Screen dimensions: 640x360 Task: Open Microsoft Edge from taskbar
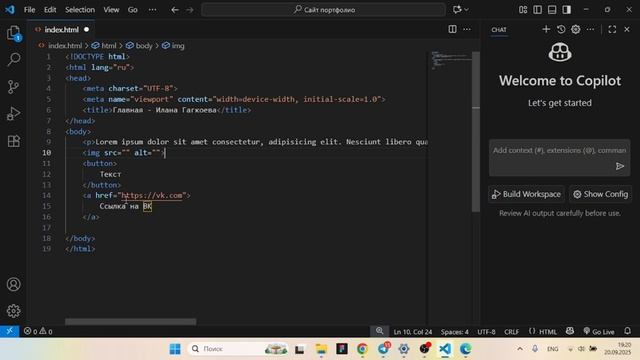[466, 349]
